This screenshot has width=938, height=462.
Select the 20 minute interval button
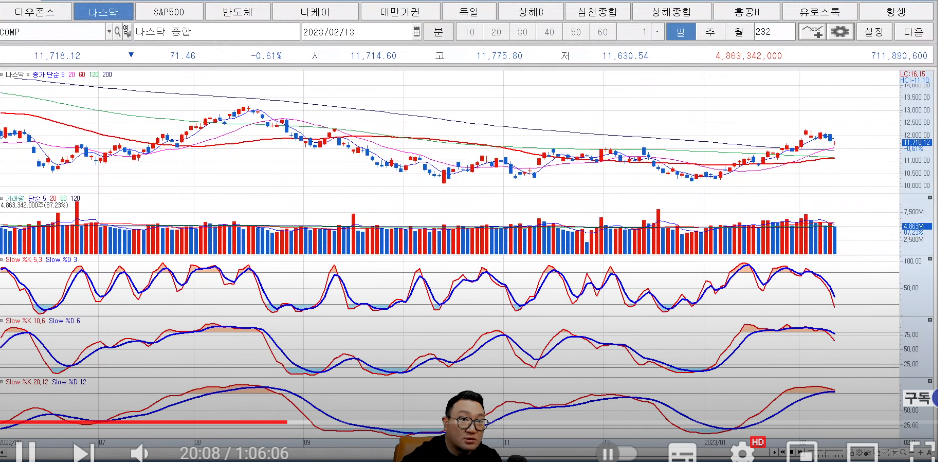coord(497,32)
